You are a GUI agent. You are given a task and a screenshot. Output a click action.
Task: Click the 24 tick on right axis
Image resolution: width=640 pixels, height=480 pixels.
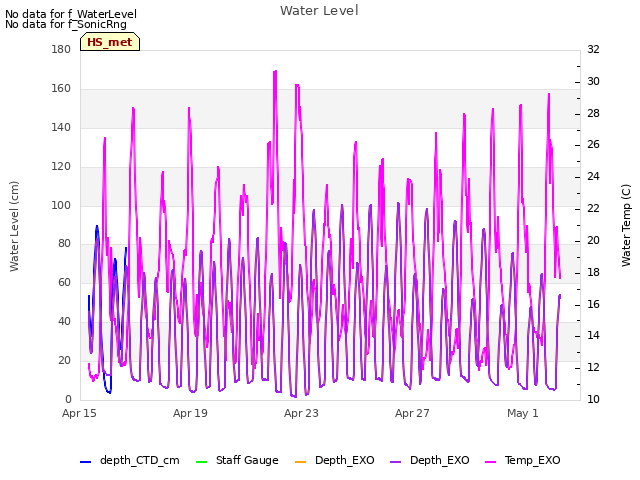pos(593,176)
